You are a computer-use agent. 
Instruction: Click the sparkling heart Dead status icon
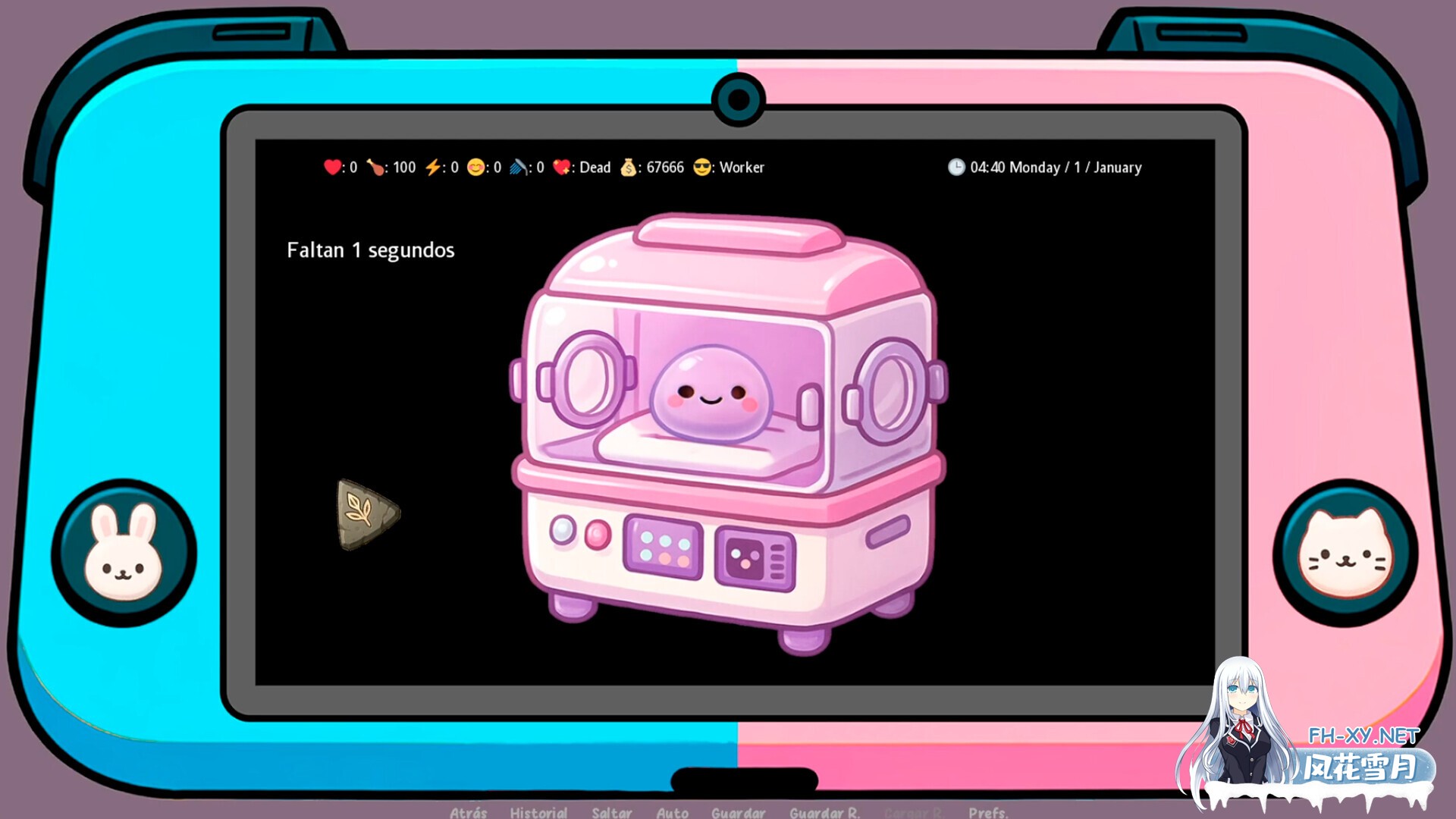coord(561,167)
